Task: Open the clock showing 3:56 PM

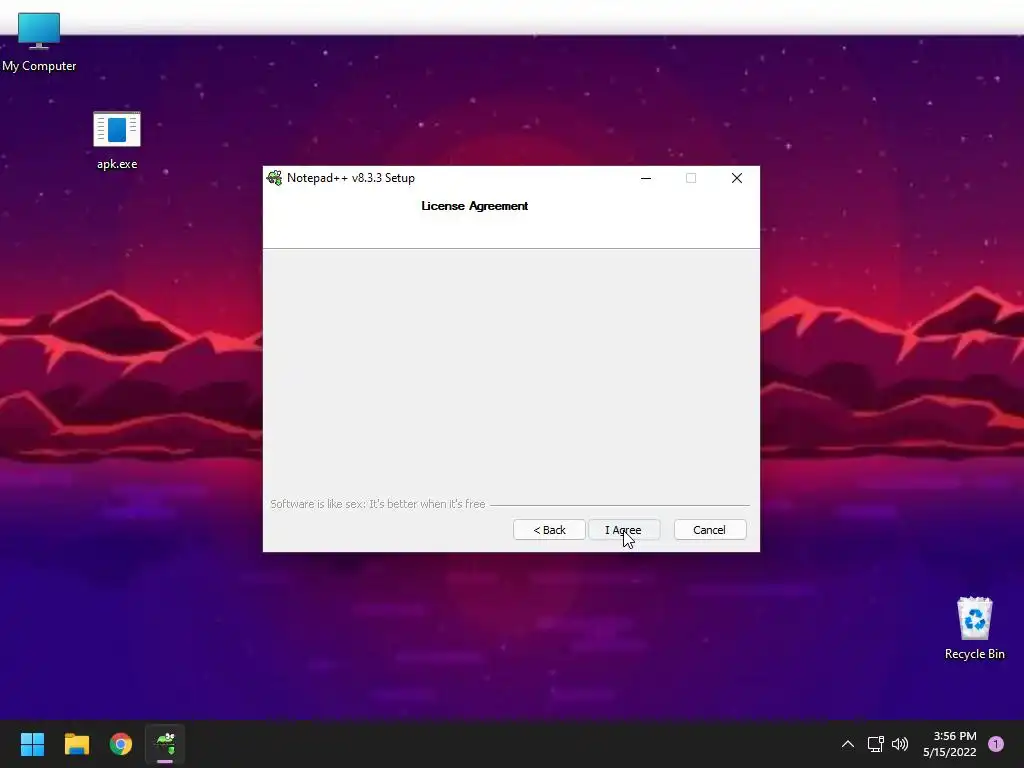Action: point(950,744)
